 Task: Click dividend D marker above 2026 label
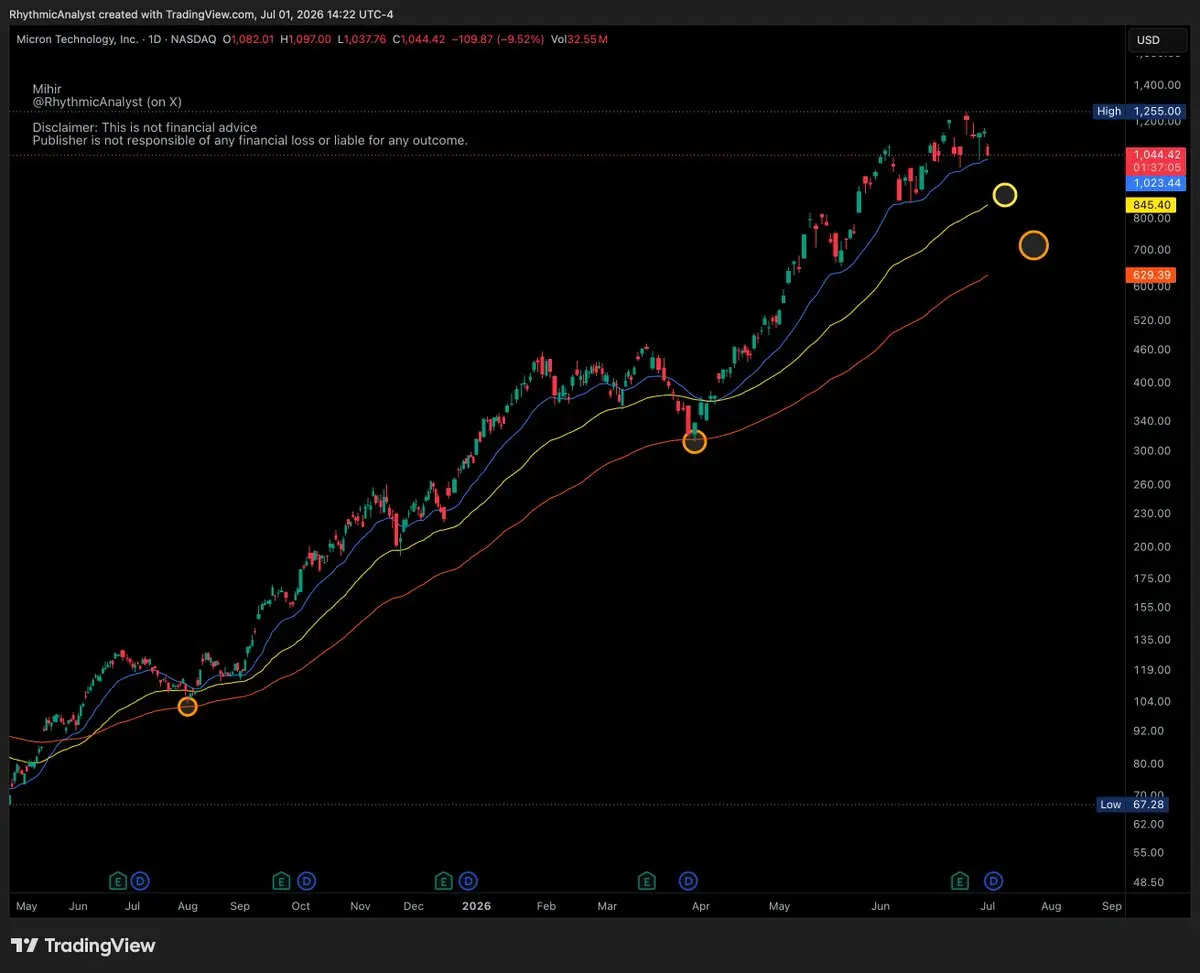pos(469,881)
